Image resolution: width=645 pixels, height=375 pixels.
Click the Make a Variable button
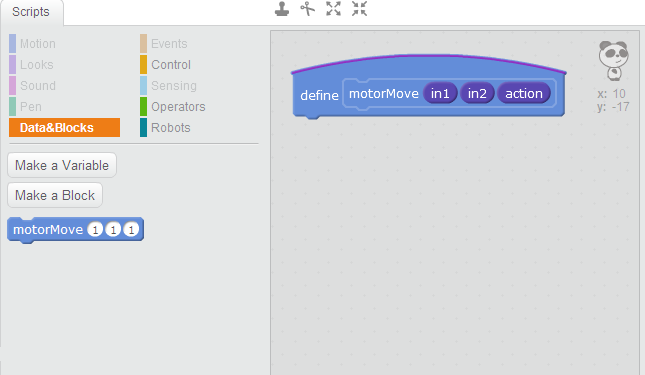[62, 165]
